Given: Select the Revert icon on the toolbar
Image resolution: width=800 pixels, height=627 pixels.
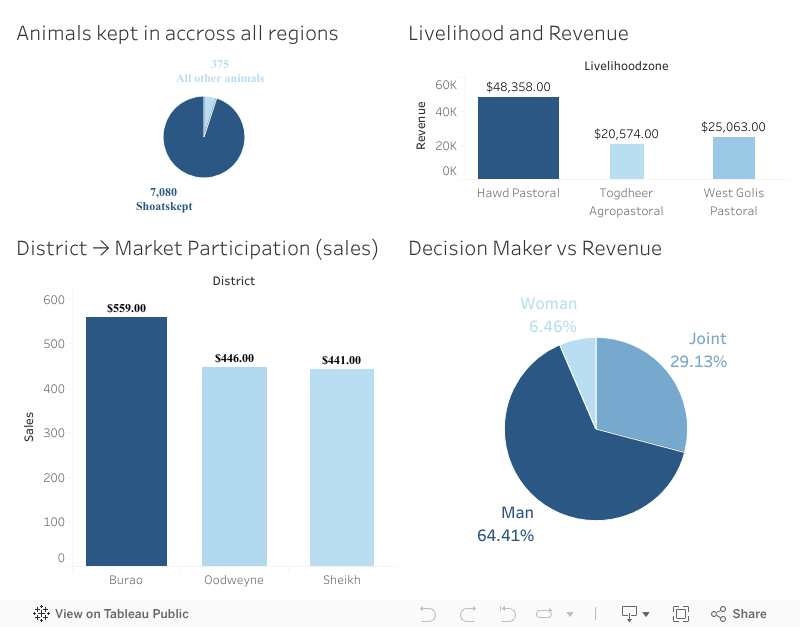Looking at the screenshot, I should coord(508,613).
